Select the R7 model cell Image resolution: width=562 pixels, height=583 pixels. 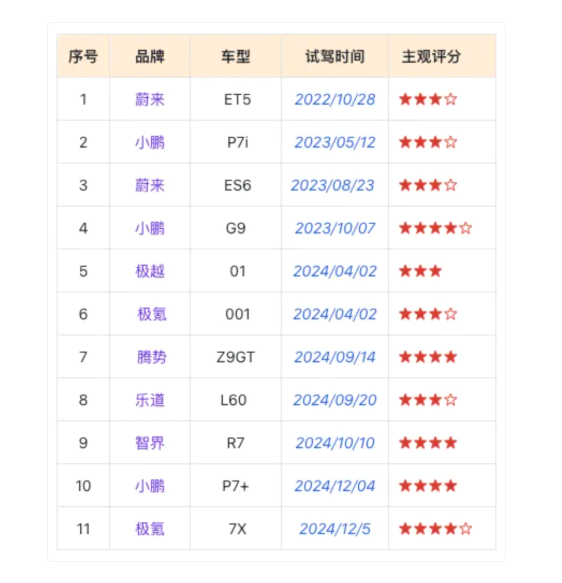click(x=236, y=443)
